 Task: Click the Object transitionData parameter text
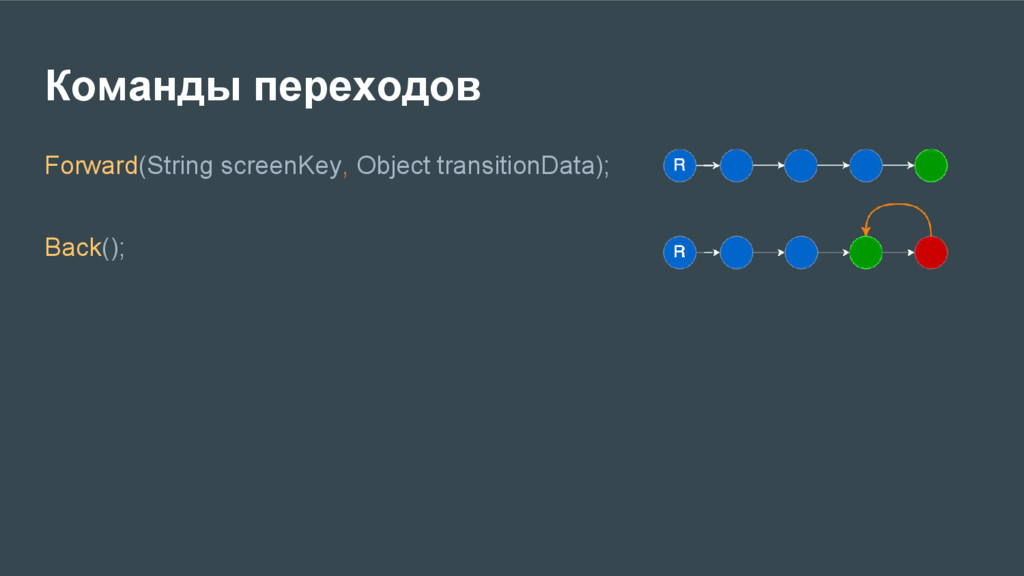476,165
